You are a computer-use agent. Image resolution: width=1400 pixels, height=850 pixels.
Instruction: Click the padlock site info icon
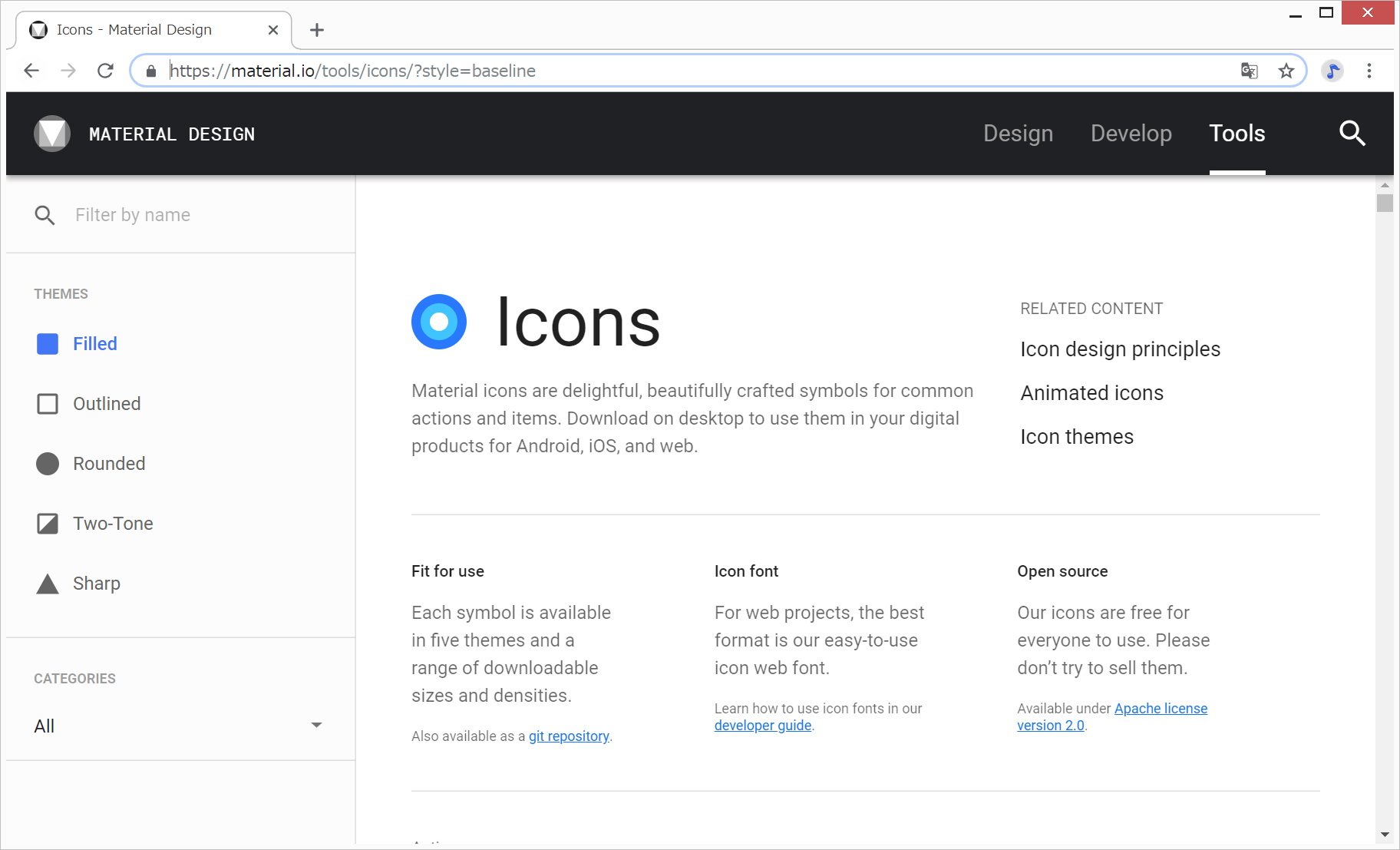(151, 71)
